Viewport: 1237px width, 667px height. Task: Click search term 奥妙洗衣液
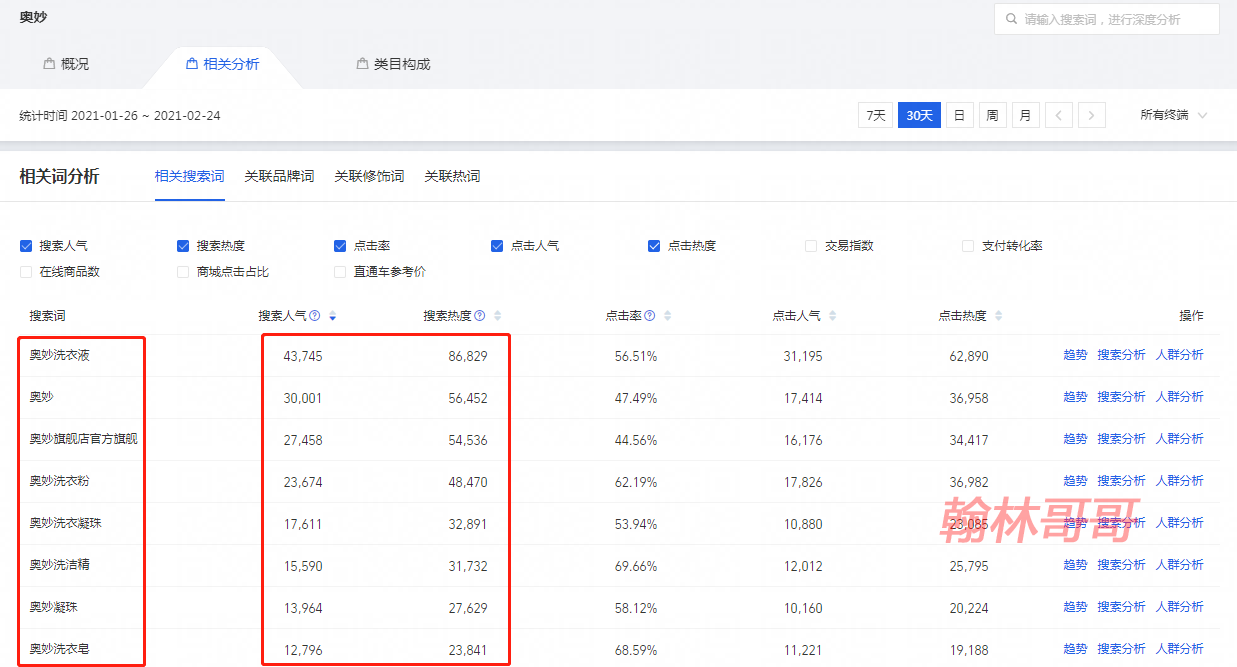coord(59,355)
